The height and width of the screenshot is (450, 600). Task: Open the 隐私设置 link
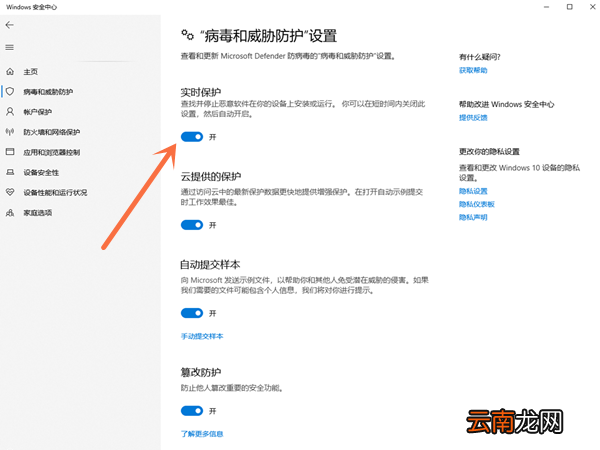(x=473, y=191)
